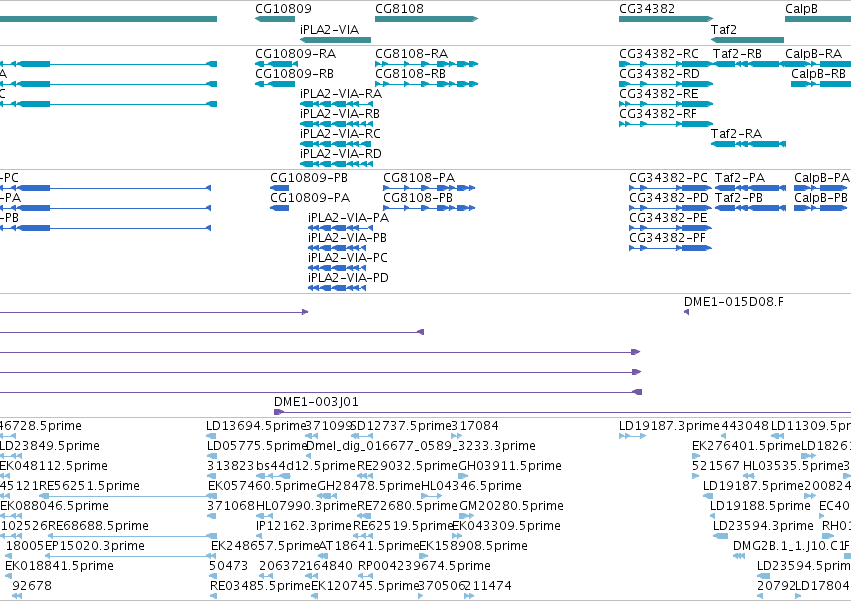The image size is (851, 601).
Task: Select transcript CG34382-RF
Action: [658, 114]
